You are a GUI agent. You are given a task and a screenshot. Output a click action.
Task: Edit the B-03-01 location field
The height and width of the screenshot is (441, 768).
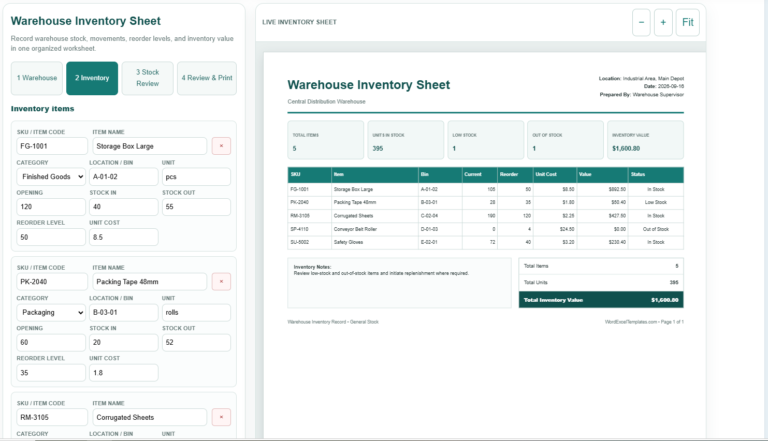pyautogui.click(x=123, y=312)
